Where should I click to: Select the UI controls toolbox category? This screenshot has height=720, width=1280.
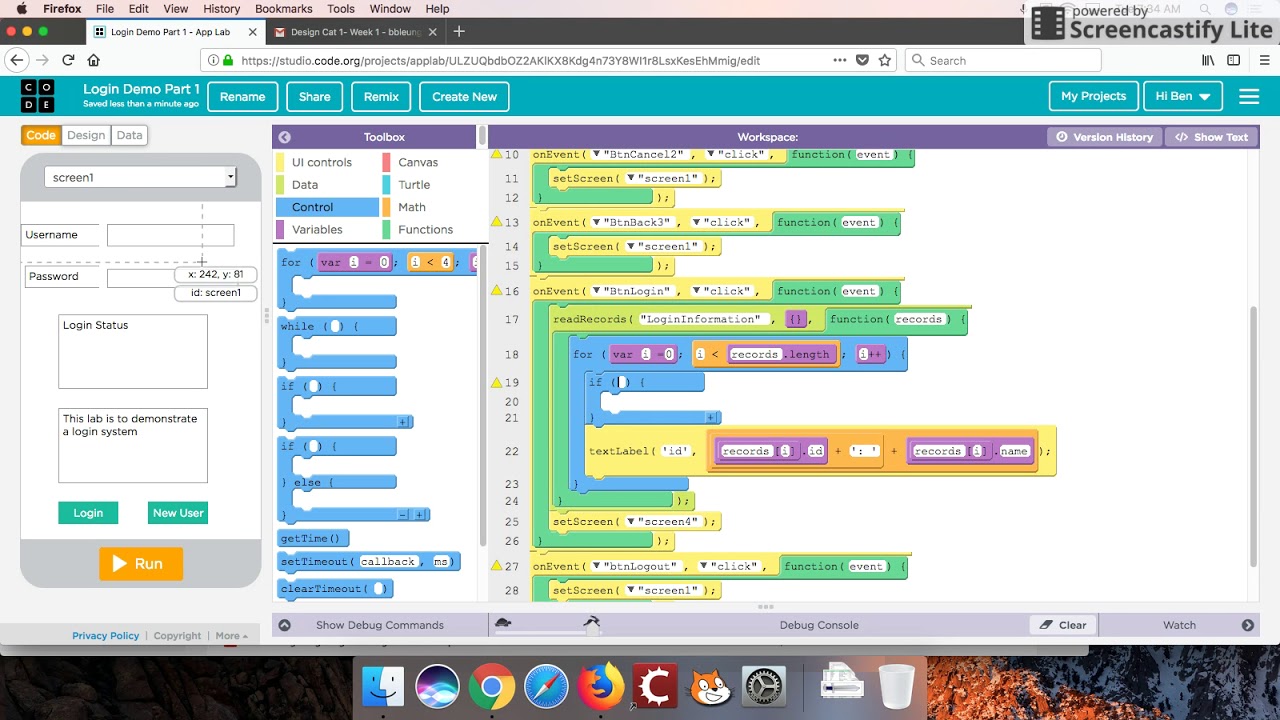(322, 162)
